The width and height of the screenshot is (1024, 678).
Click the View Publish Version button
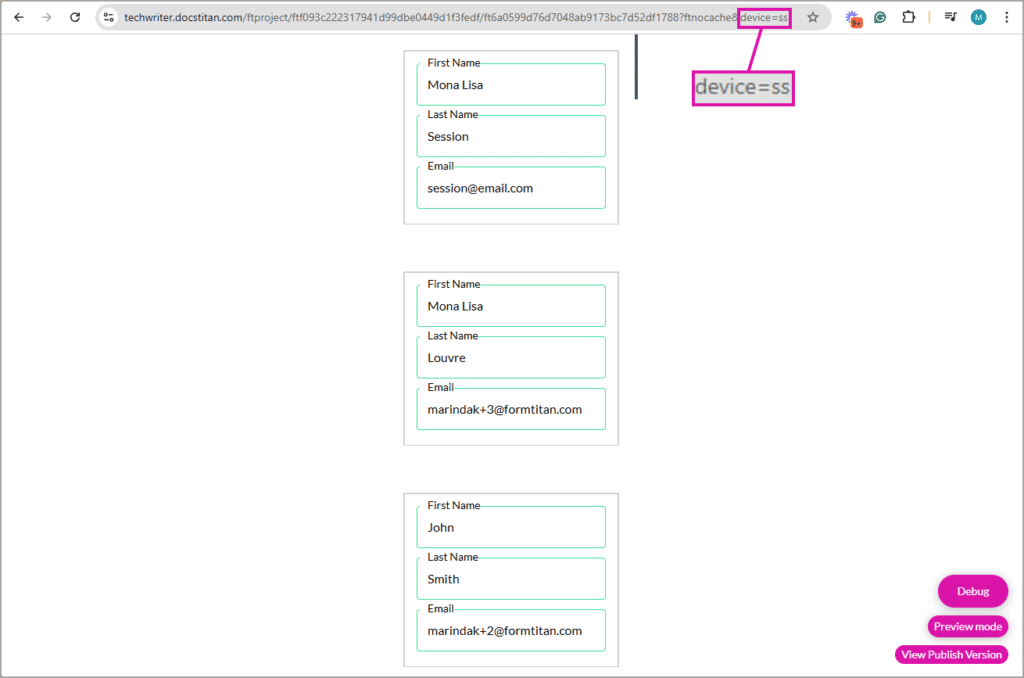951,654
